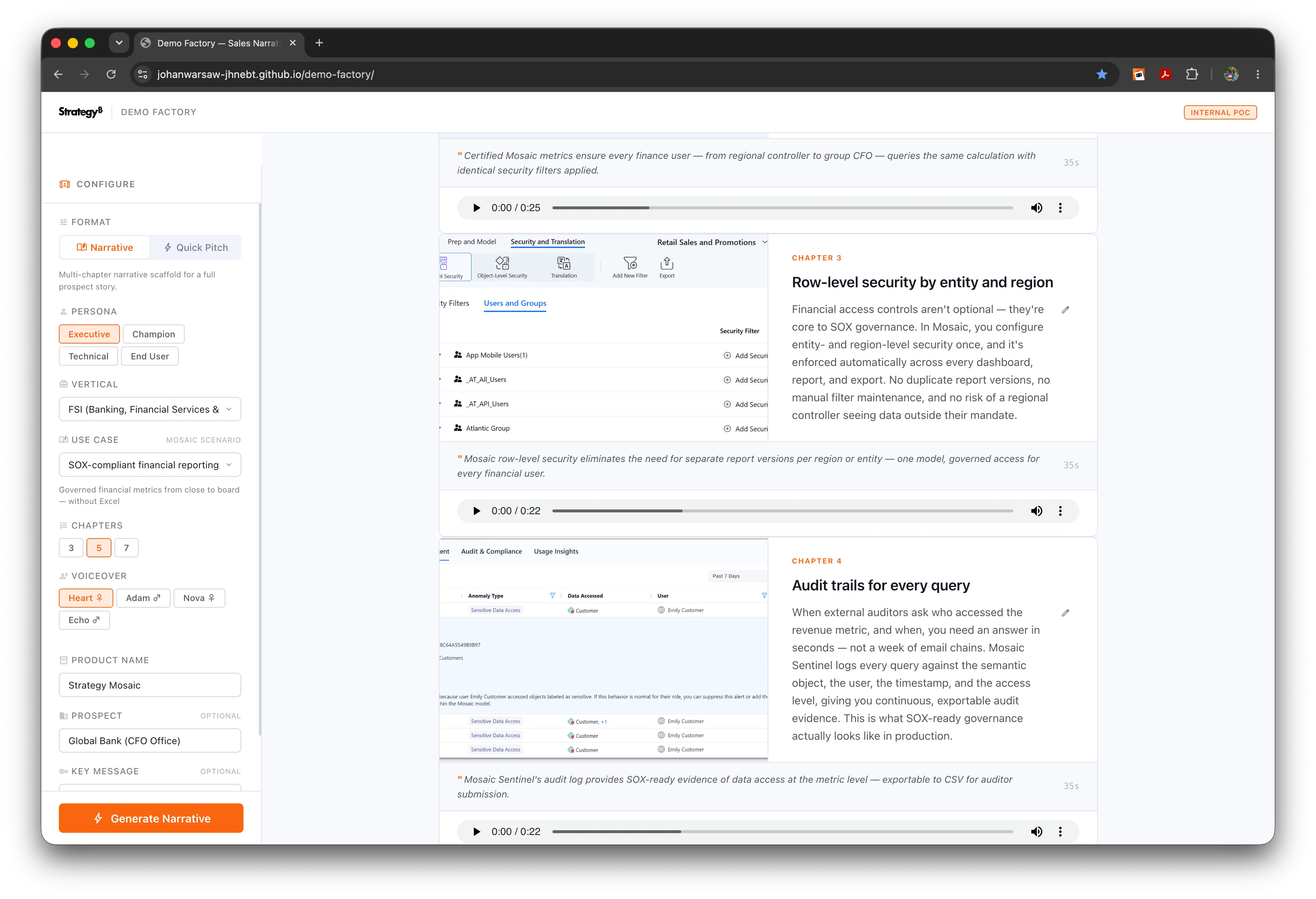Select the Nova voiceover
This screenshot has width=1316, height=899.
tap(199, 598)
